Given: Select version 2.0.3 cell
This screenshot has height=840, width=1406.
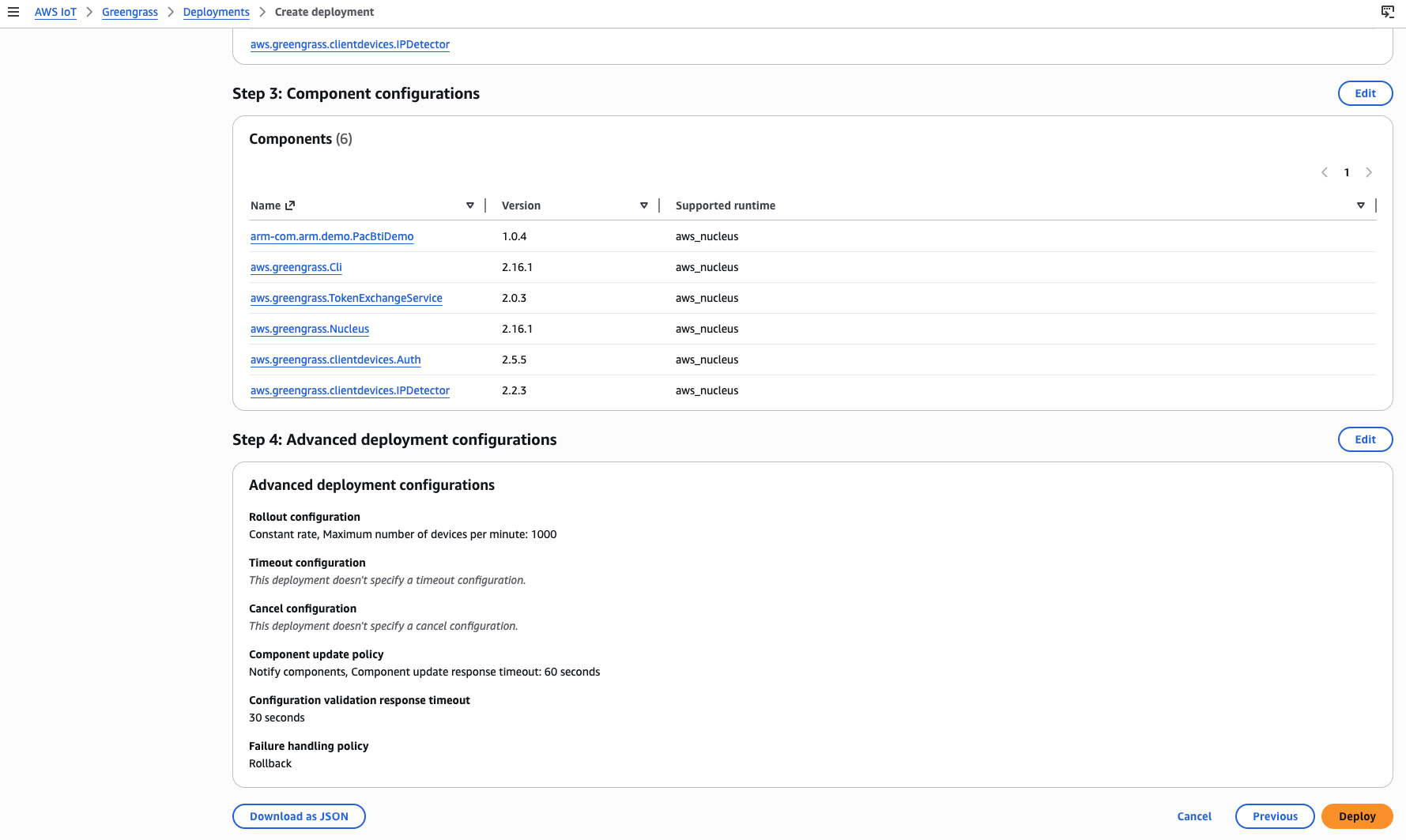Looking at the screenshot, I should (514, 298).
